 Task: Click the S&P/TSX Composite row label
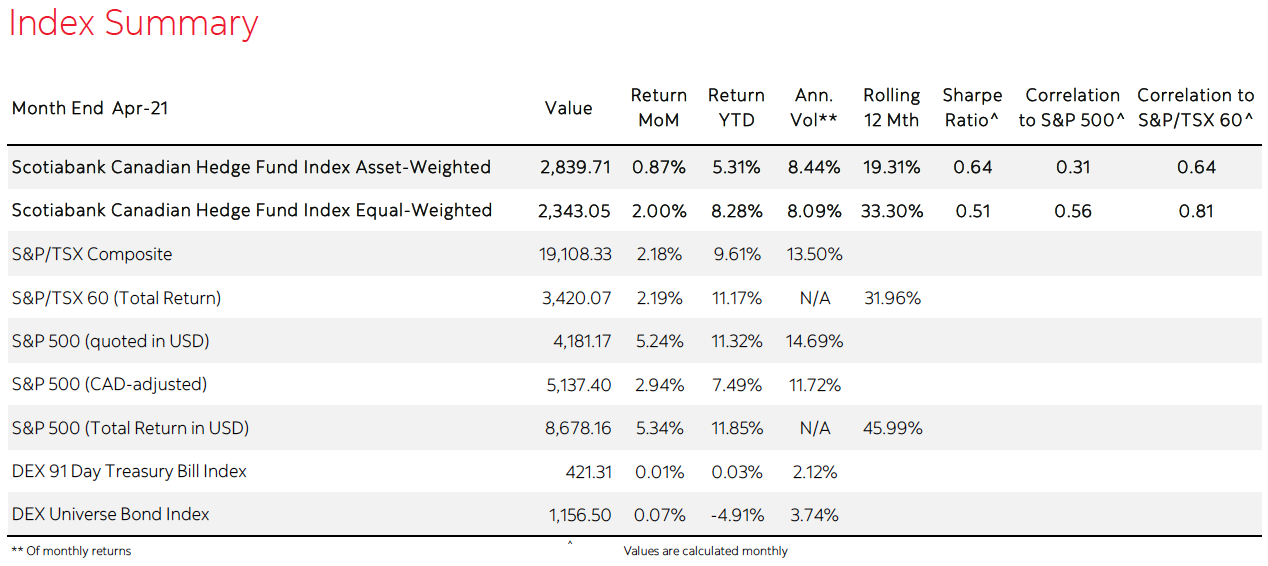pos(92,254)
